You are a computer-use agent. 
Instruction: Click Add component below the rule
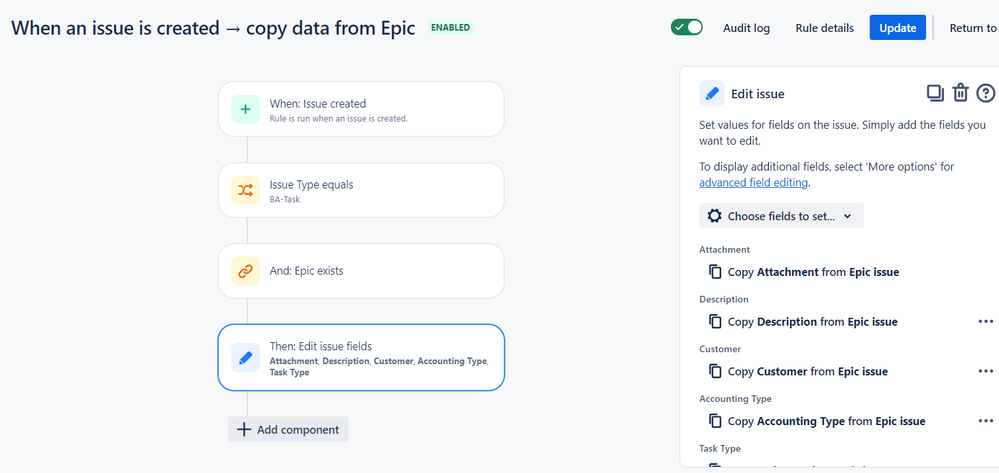pyautogui.click(x=289, y=429)
